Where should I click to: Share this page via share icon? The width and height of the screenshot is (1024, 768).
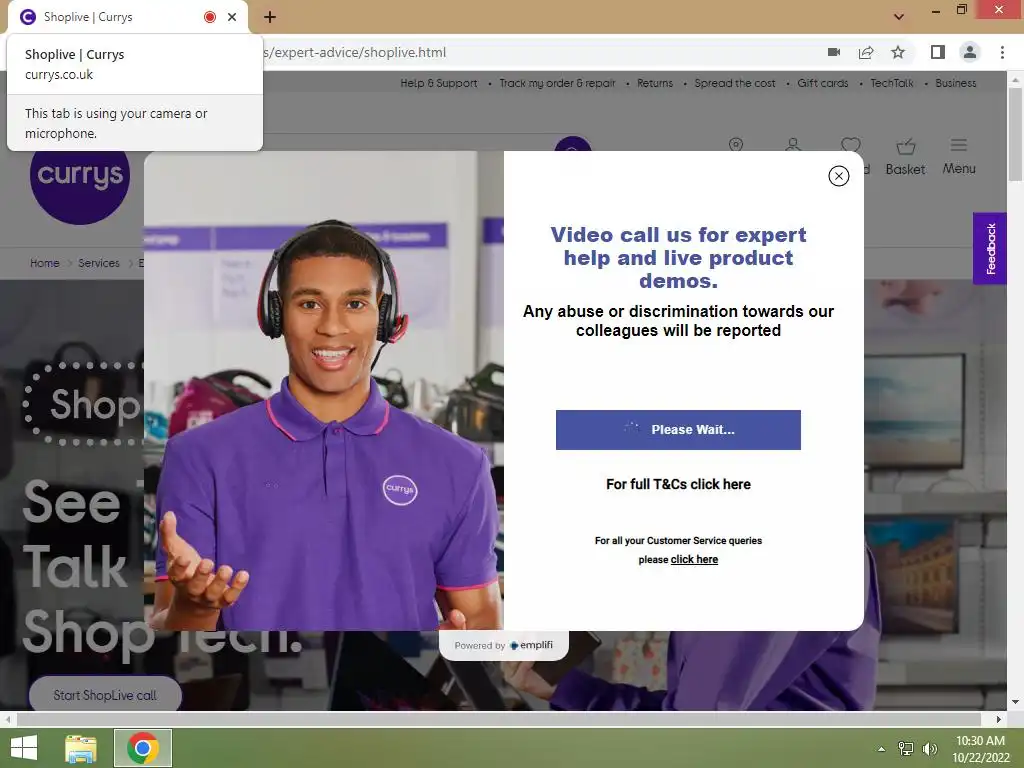point(866,52)
